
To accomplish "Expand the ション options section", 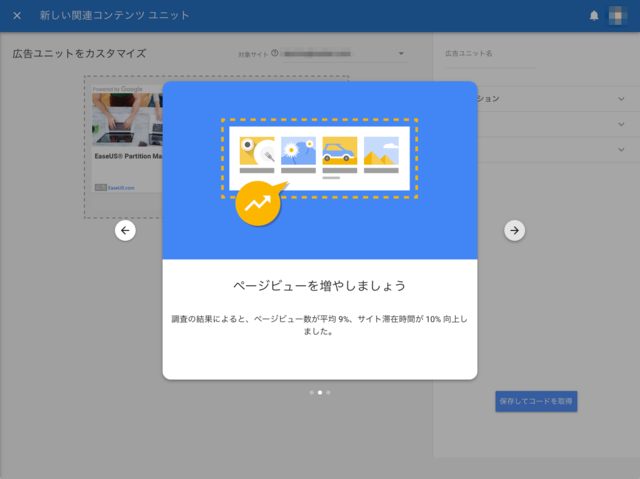I will [x=557, y=99].
